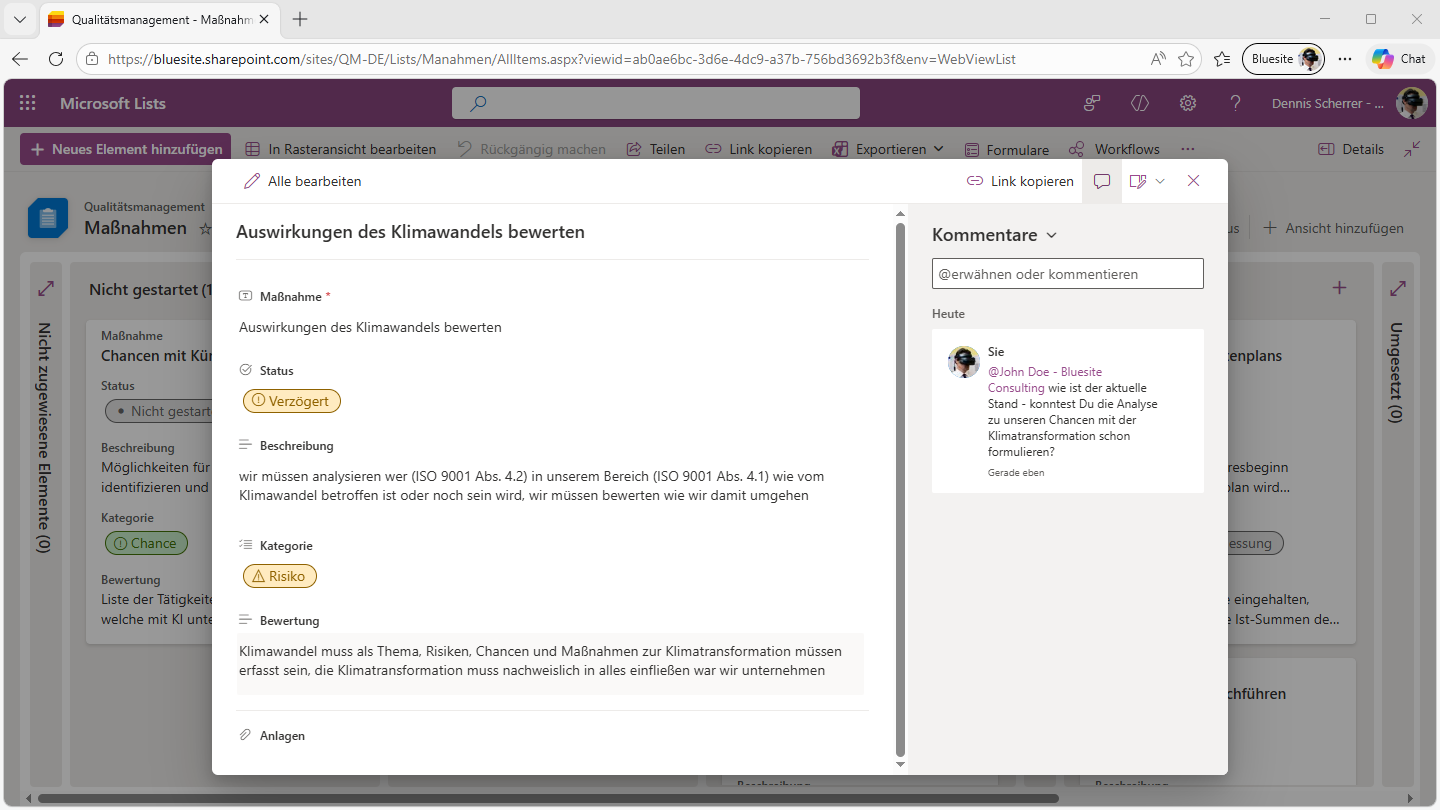Click Link kopieren in the dialog header
The width and height of the screenshot is (1440, 810).
[x=1020, y=181]
